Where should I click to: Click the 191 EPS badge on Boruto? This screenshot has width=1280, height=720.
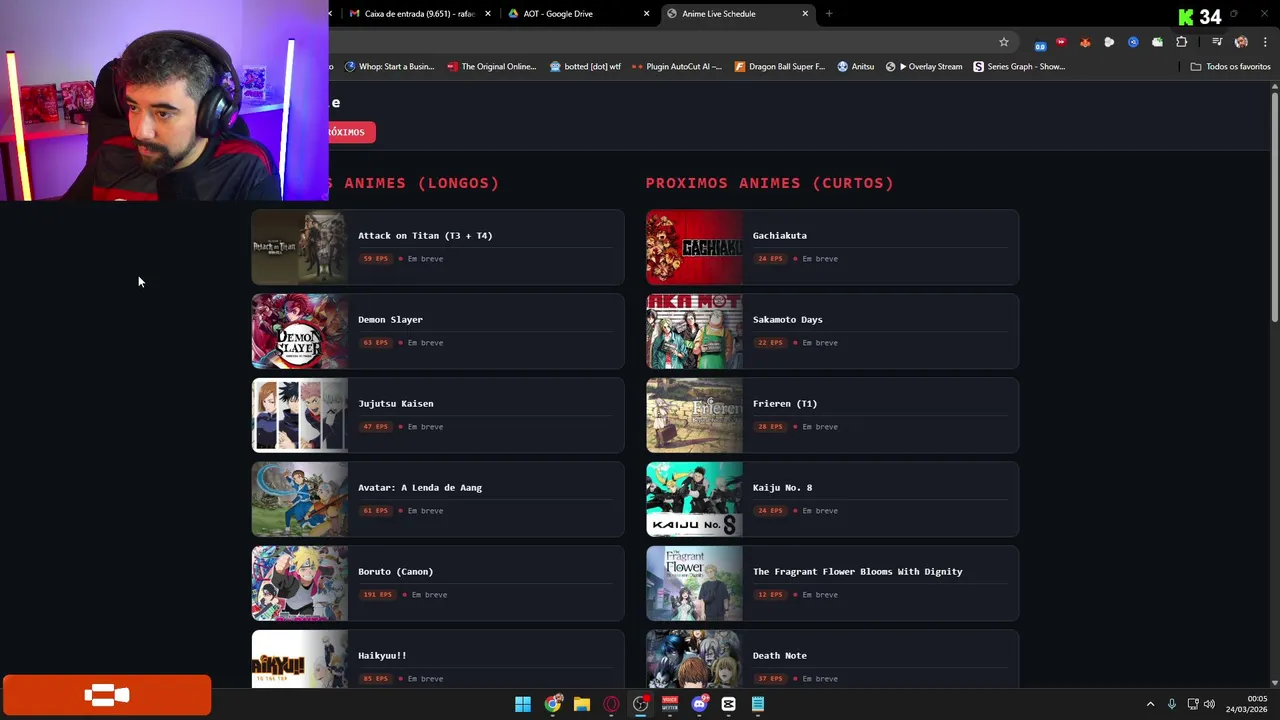[x=377, y=595]
